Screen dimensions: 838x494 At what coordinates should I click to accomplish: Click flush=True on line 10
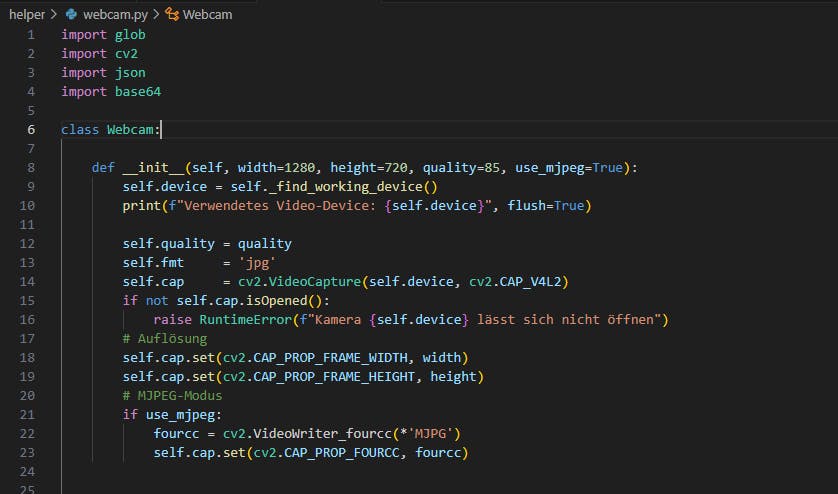(546, 206)
